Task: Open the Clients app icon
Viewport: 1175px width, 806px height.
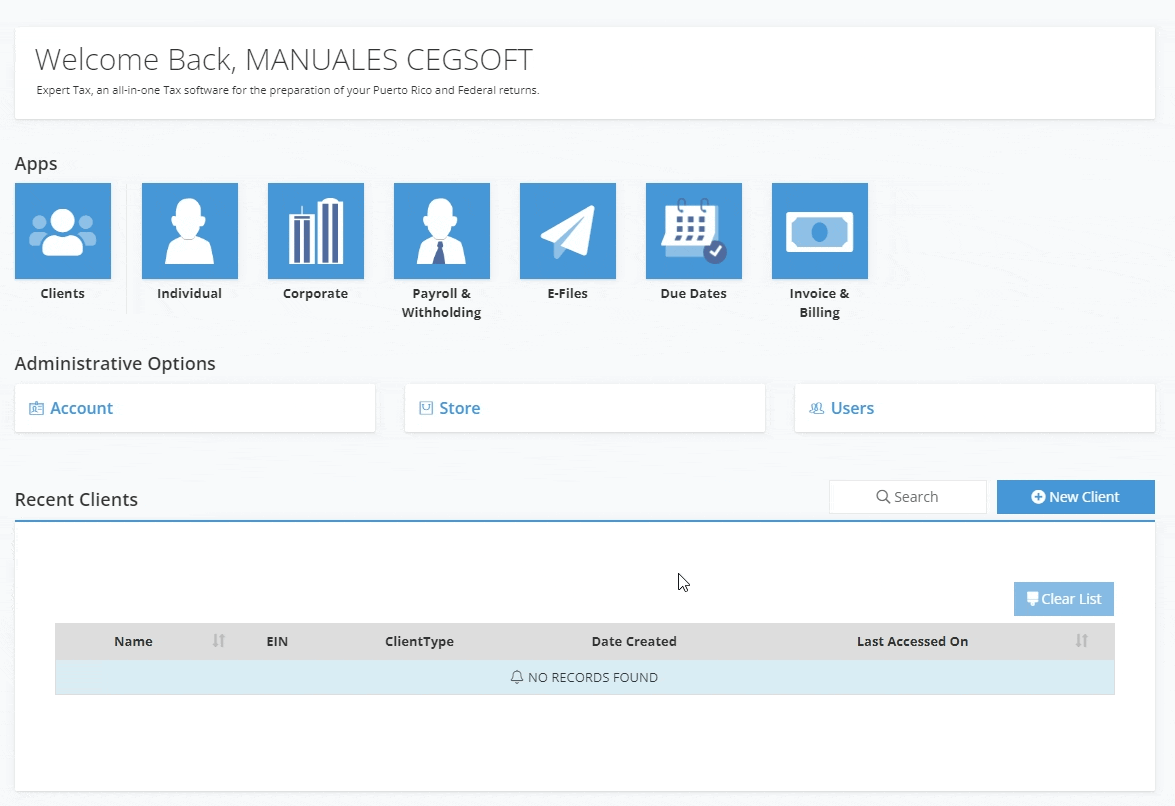Action: point(62,231)
